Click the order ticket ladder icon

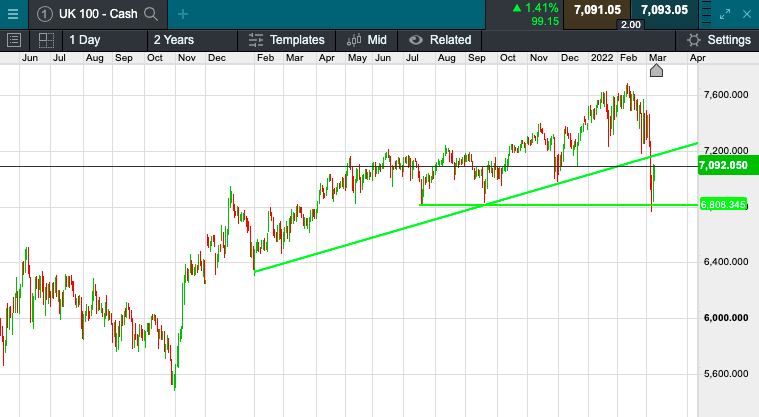click(x=707, y=13)
